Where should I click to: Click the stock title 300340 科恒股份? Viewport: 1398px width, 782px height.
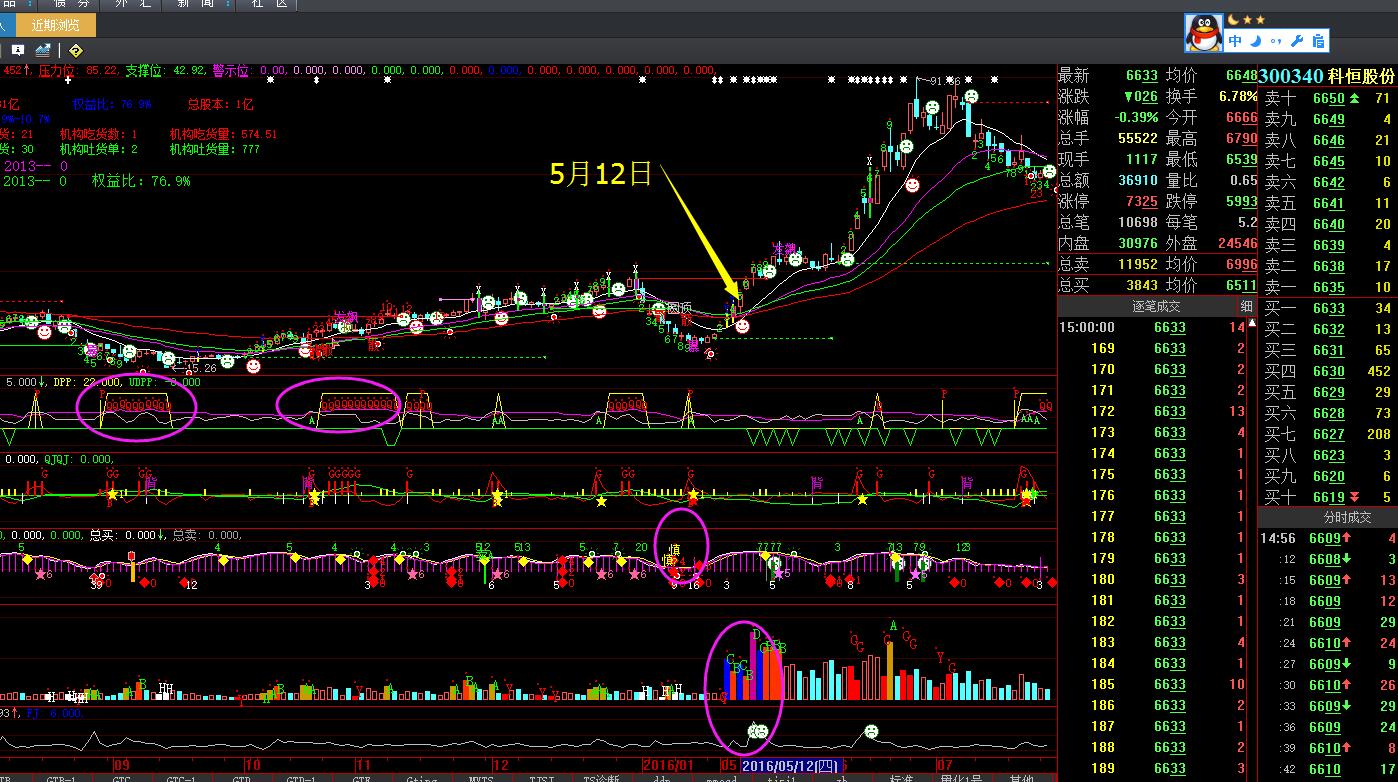(1326, 76)
